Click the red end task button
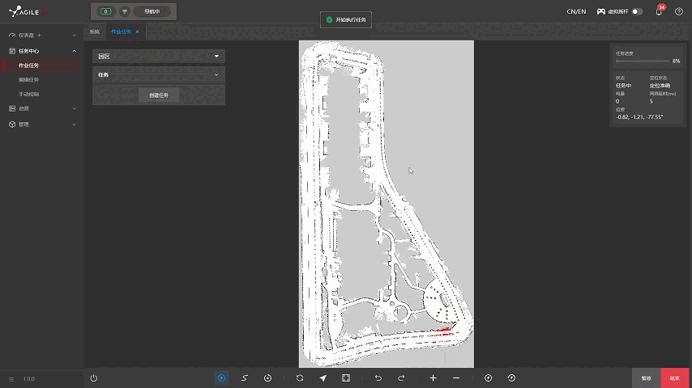This screenshot has height=388, width=692. pos(675,378)
